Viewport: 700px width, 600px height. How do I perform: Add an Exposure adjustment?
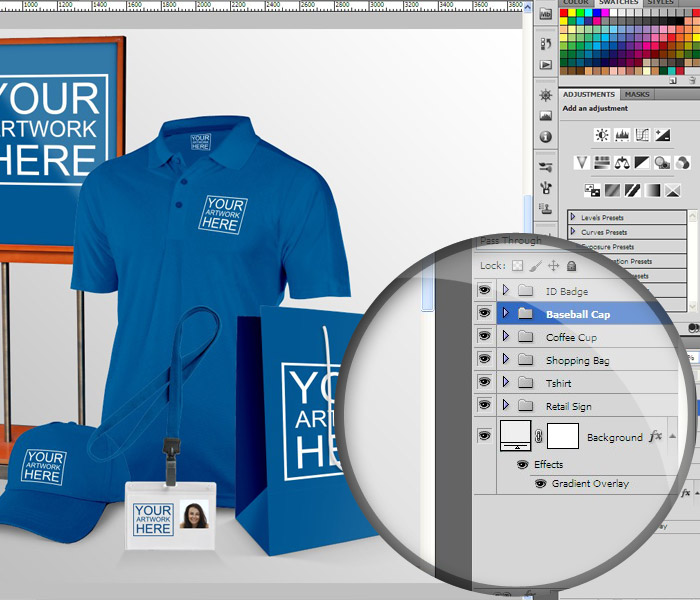click(x=662, y=135)
